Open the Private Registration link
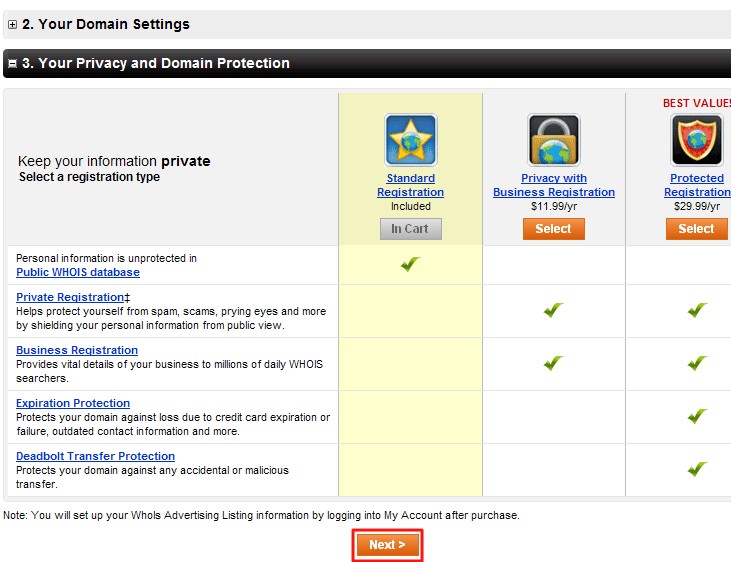Screen dimensions: 731x562 (x=69, y=297)
